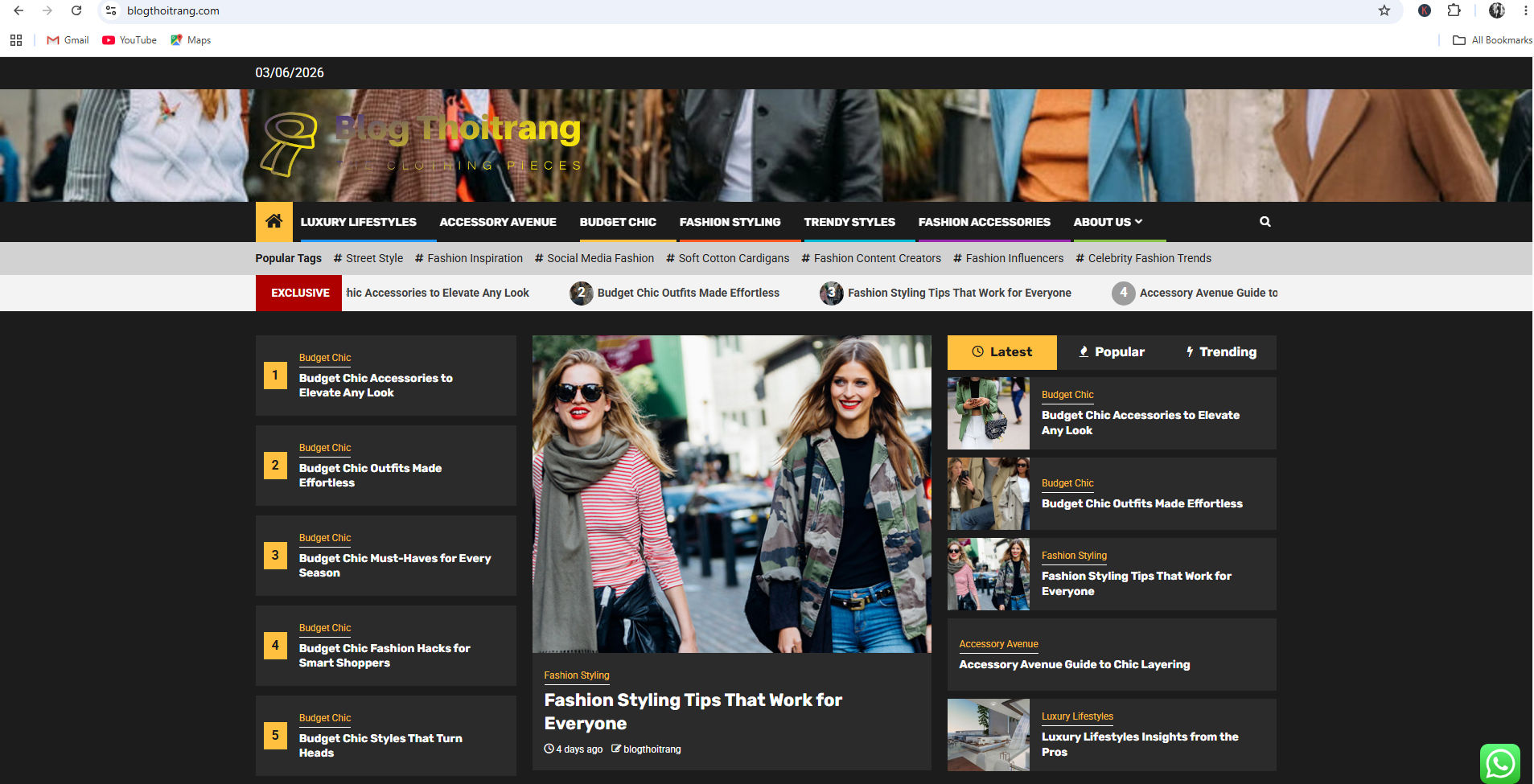This screenshot has height=784, width=1534.
Task: Open Accessory Avenue Guide to Chic Layering
Action: click(x=1075, y=664)
